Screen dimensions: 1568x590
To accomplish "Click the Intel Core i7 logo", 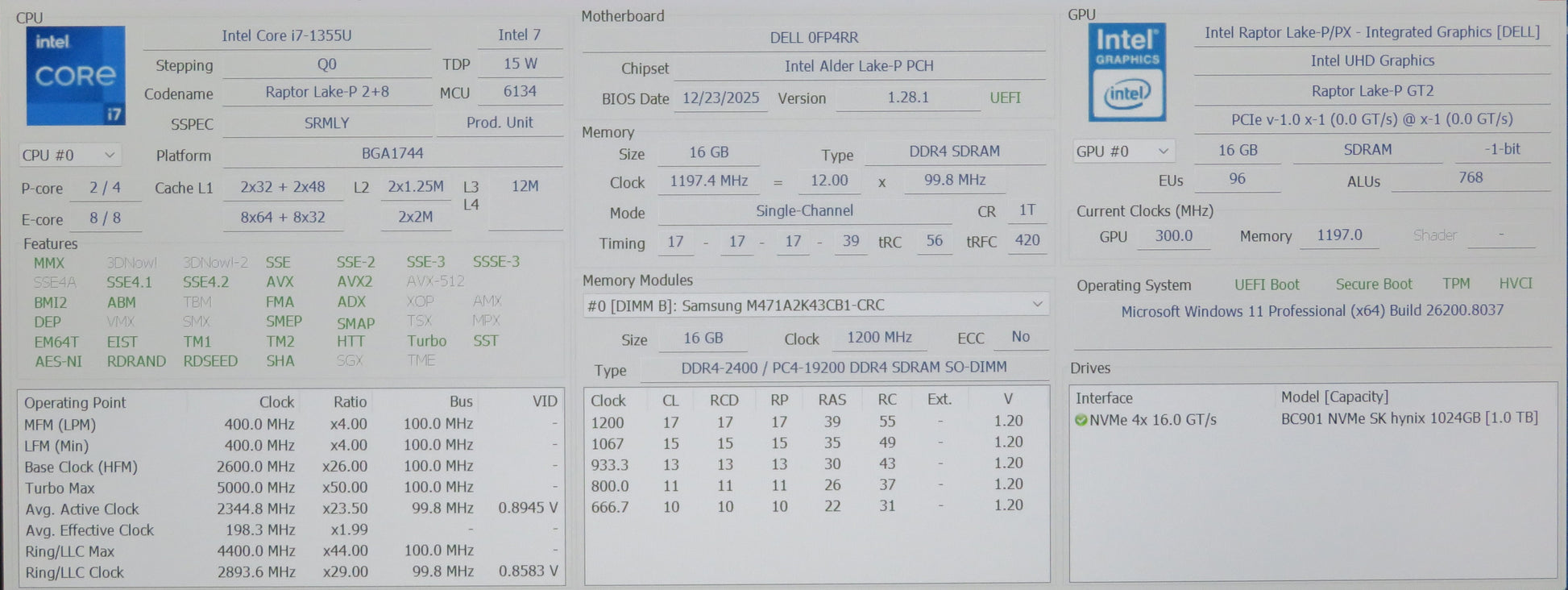I will click(76, 76).
